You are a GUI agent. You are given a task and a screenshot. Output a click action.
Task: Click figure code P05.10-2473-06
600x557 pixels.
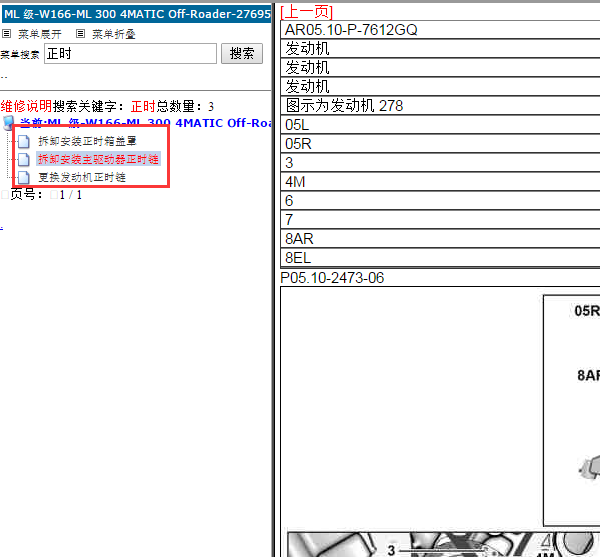pyautogui.click(x=332, y=278)
